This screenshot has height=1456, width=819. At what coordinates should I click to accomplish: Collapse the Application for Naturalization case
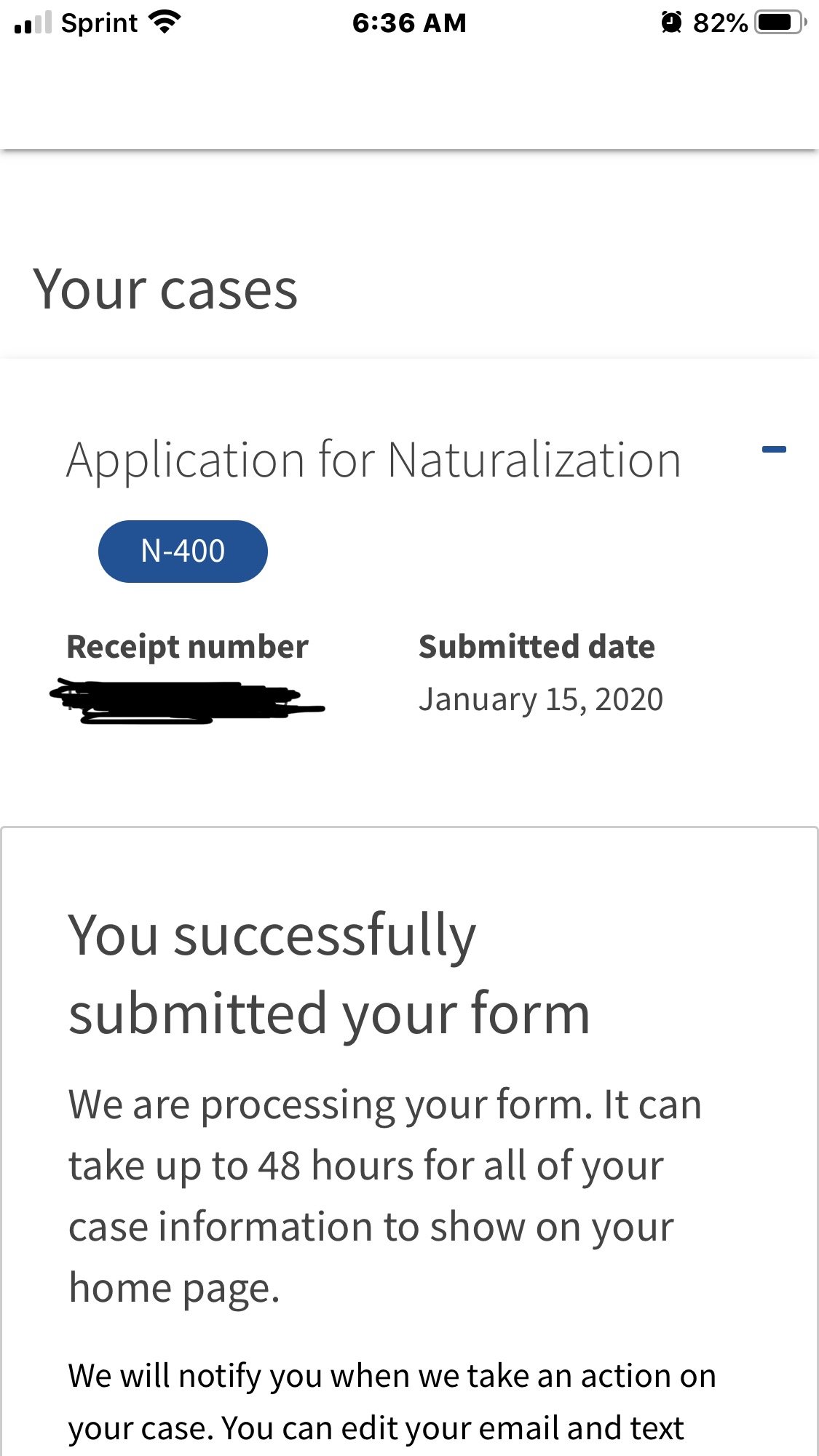tap(773, 450)
